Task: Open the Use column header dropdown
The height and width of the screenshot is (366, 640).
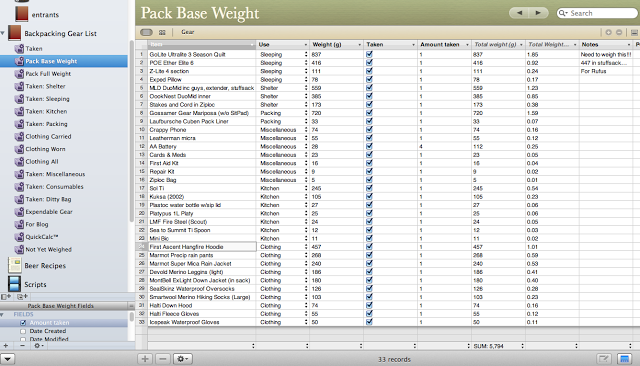Action: [x=305, y=44]
